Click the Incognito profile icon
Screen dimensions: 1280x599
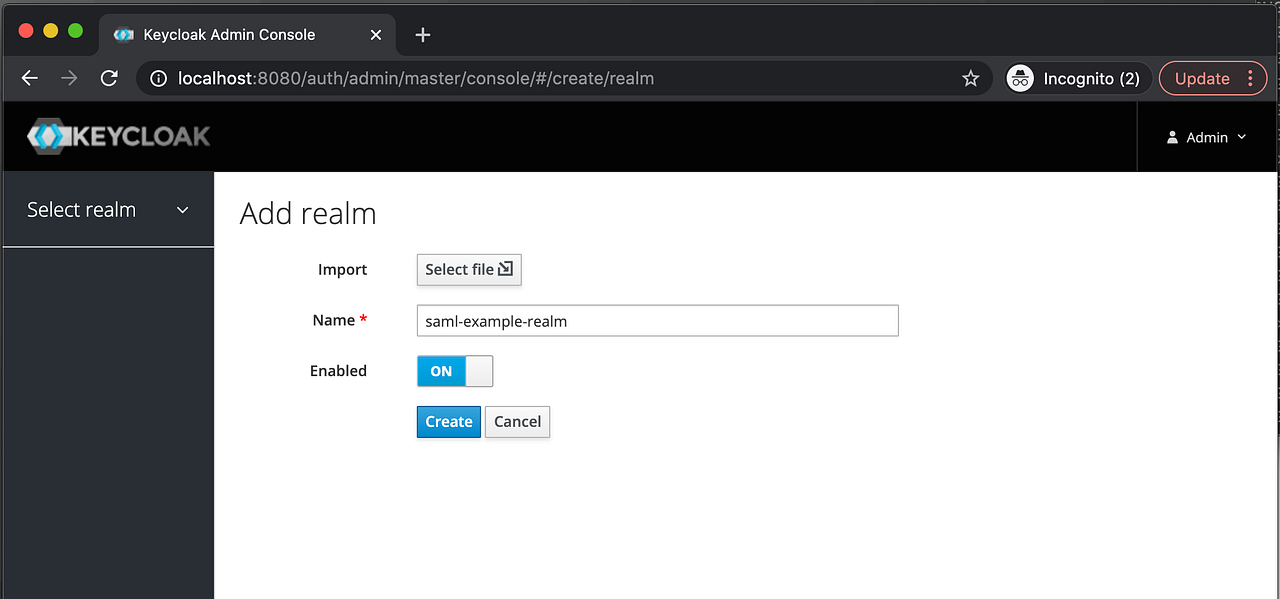[x=1020, y=78]
